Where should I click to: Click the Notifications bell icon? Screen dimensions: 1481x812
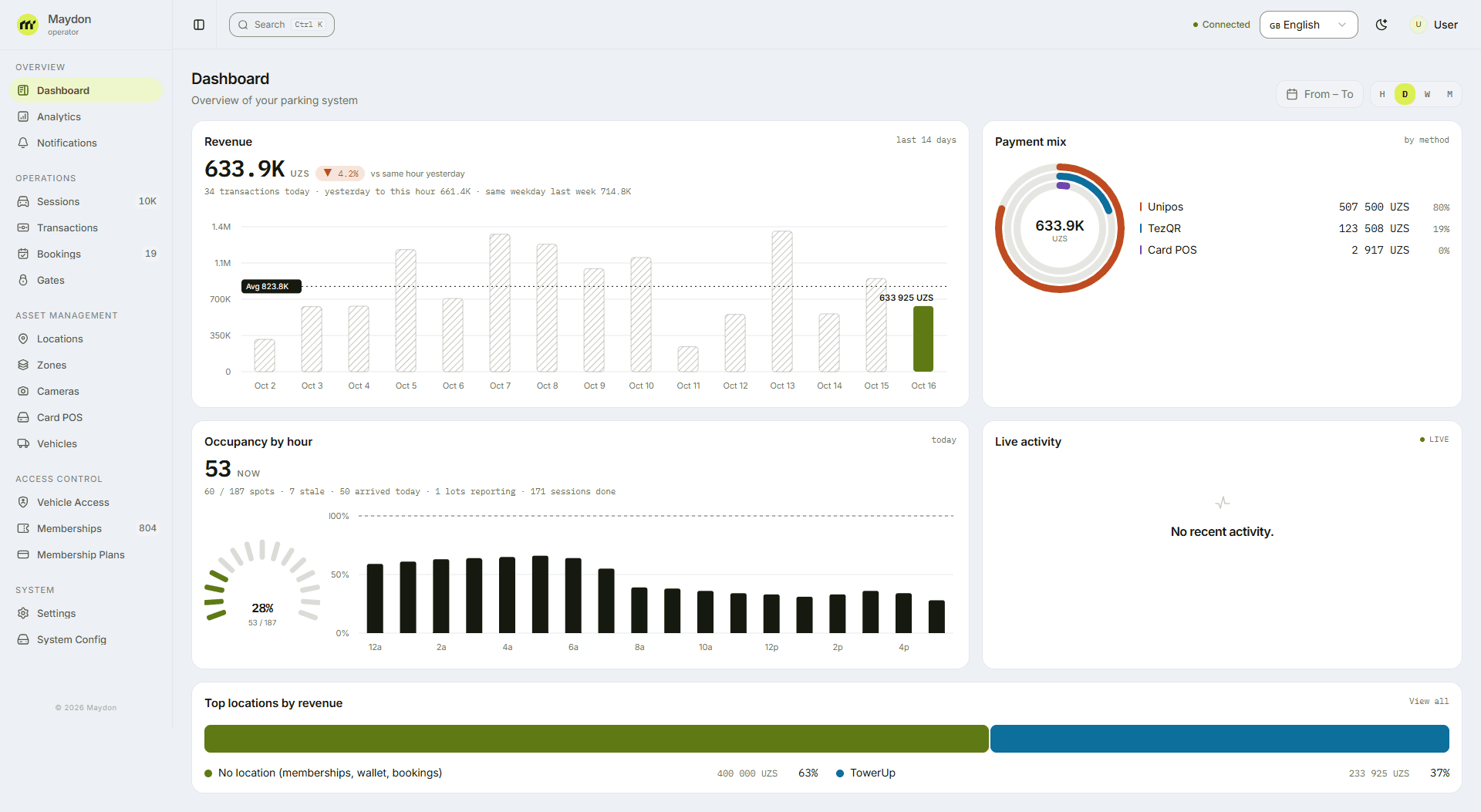pos(23,143)
